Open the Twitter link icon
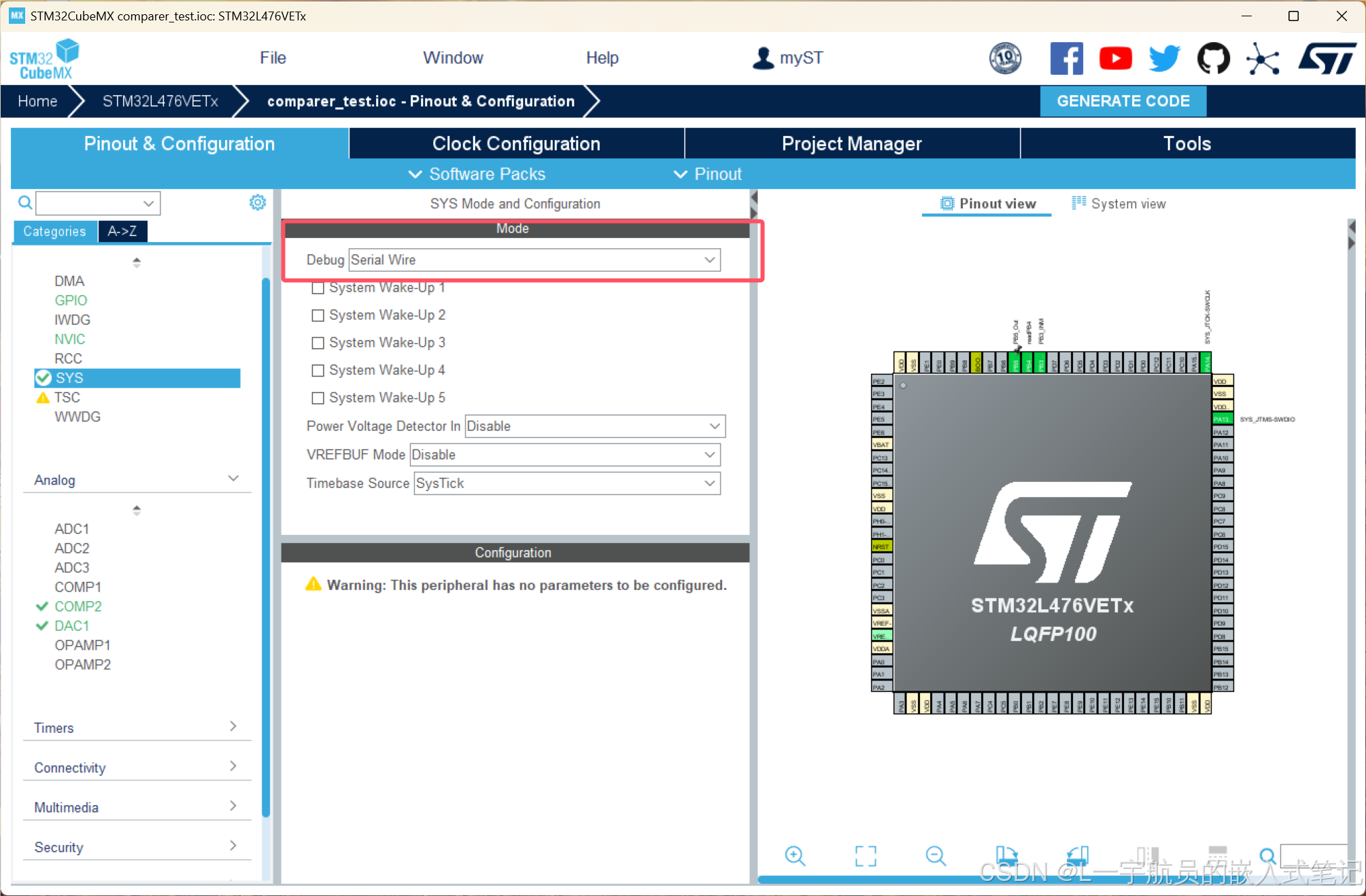Screen dimensions: 1366x896 pos(1164,58)
